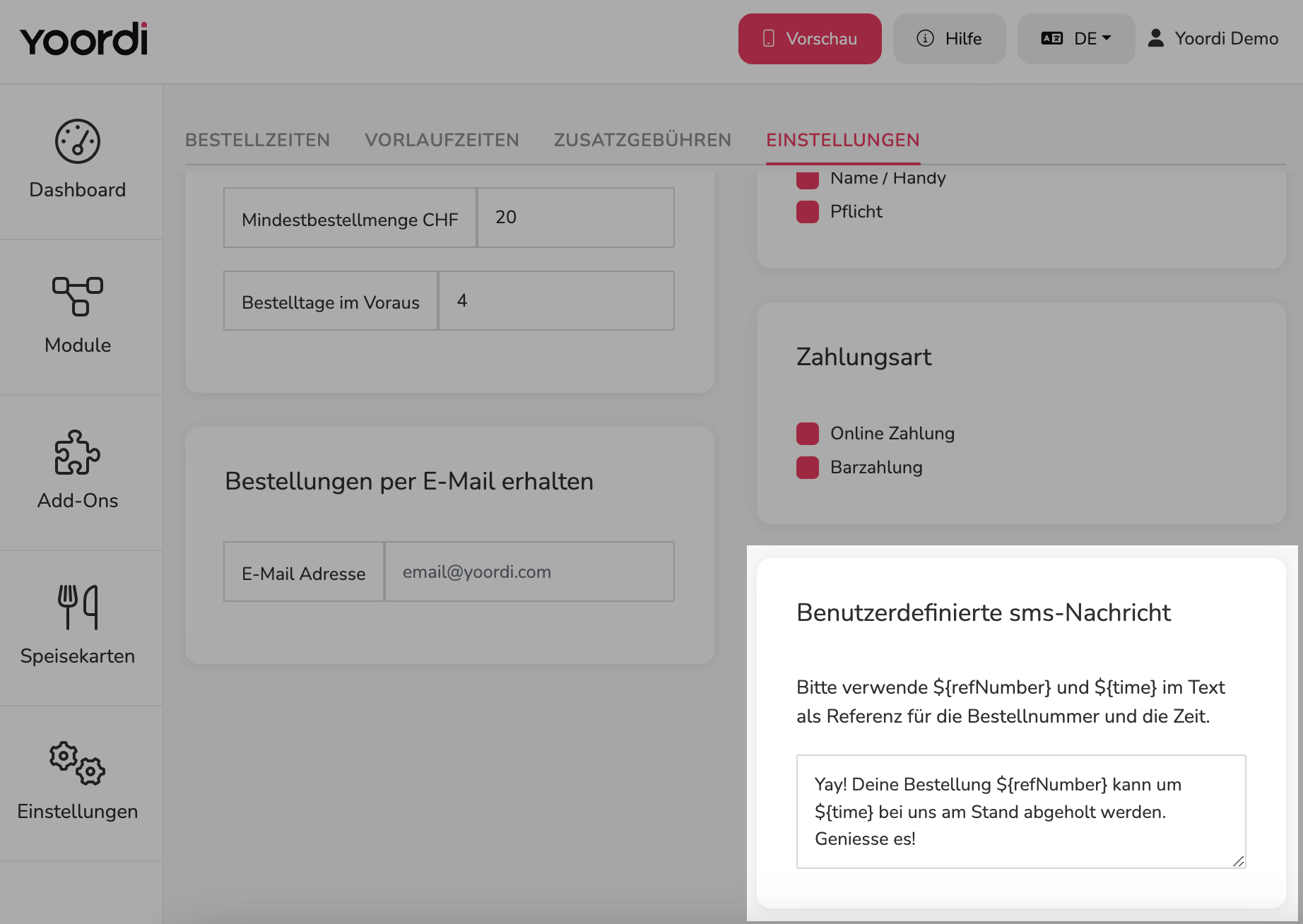
Task: Toggle the Barzahlung checkbox
Action: tap(808, 468)
